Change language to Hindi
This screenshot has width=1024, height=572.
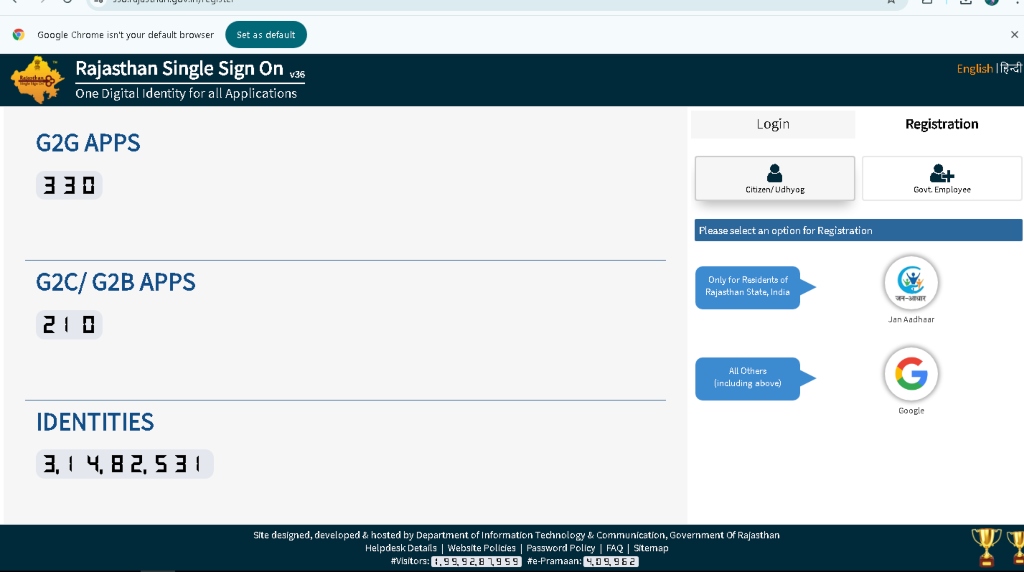pyautogui.click(x=1010, y=69)
